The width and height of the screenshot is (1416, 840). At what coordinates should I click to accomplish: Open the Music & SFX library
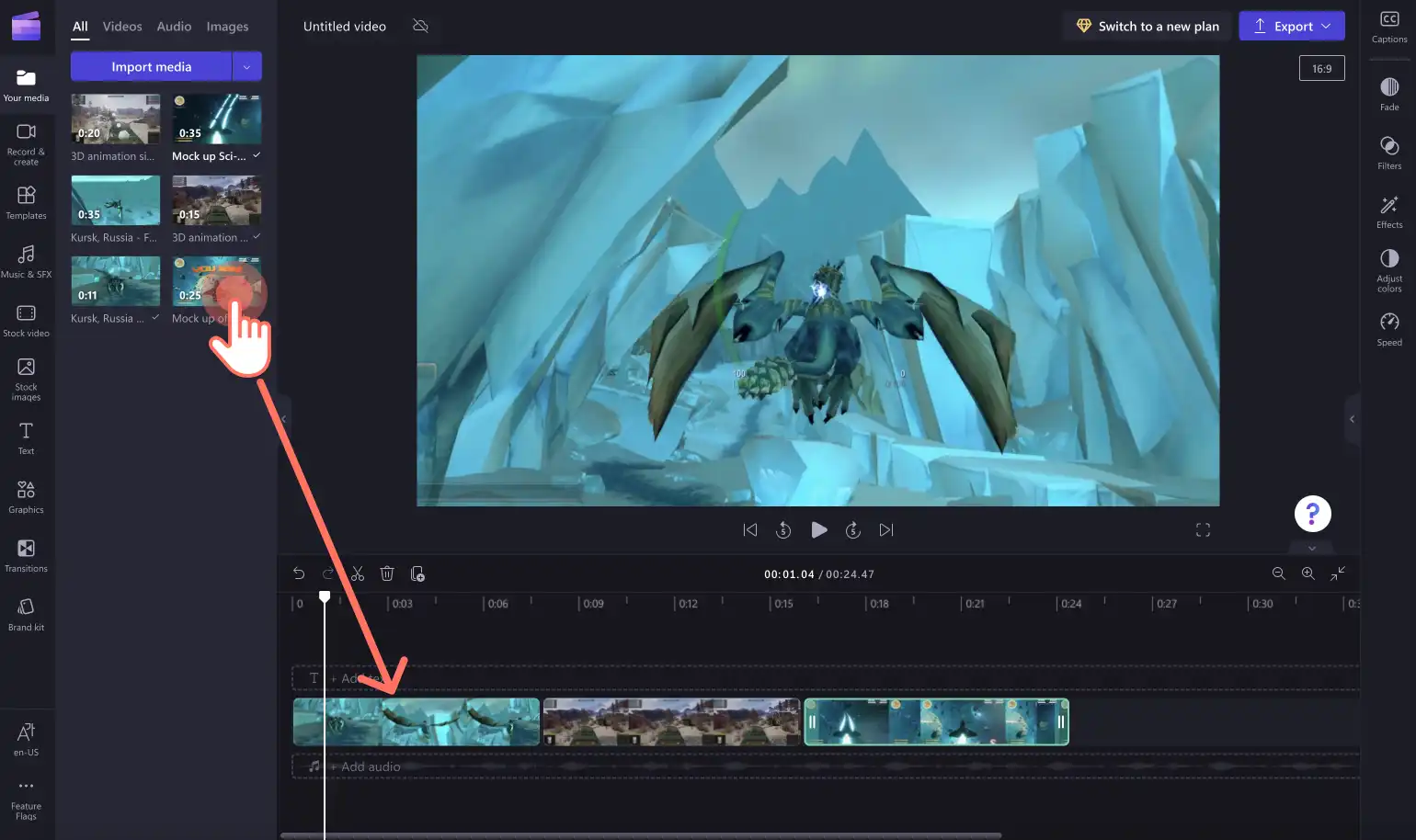(x=26, y=262)
